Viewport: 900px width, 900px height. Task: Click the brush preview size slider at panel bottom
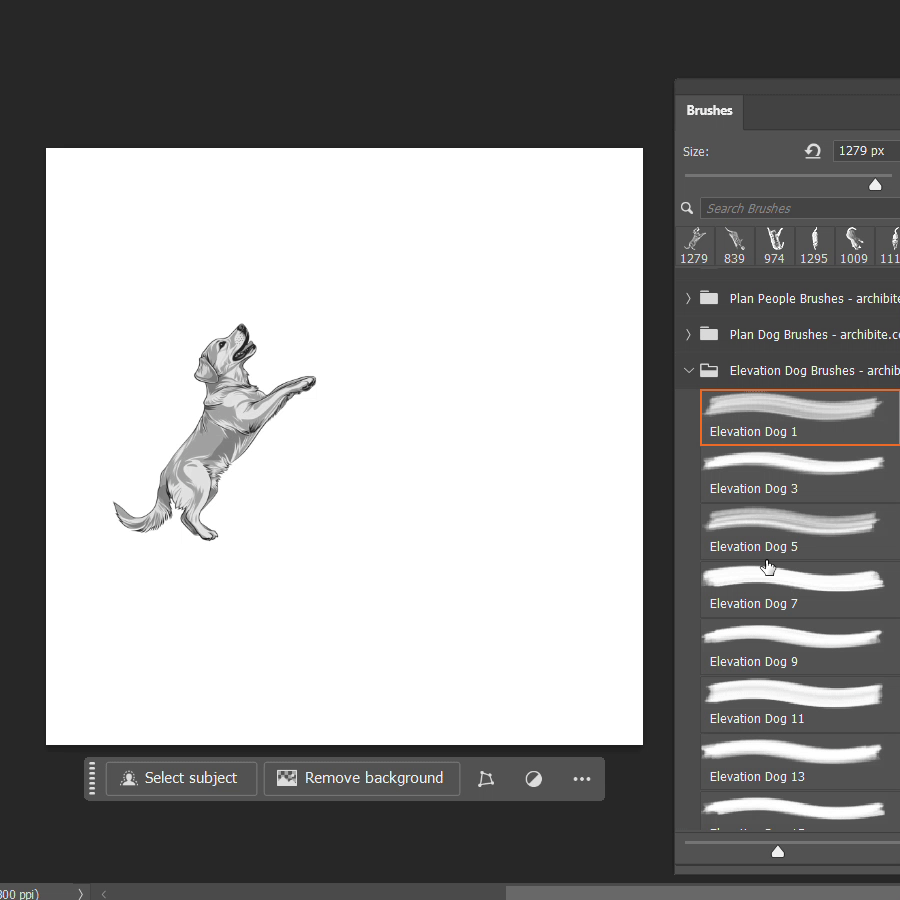click(777, 851)
